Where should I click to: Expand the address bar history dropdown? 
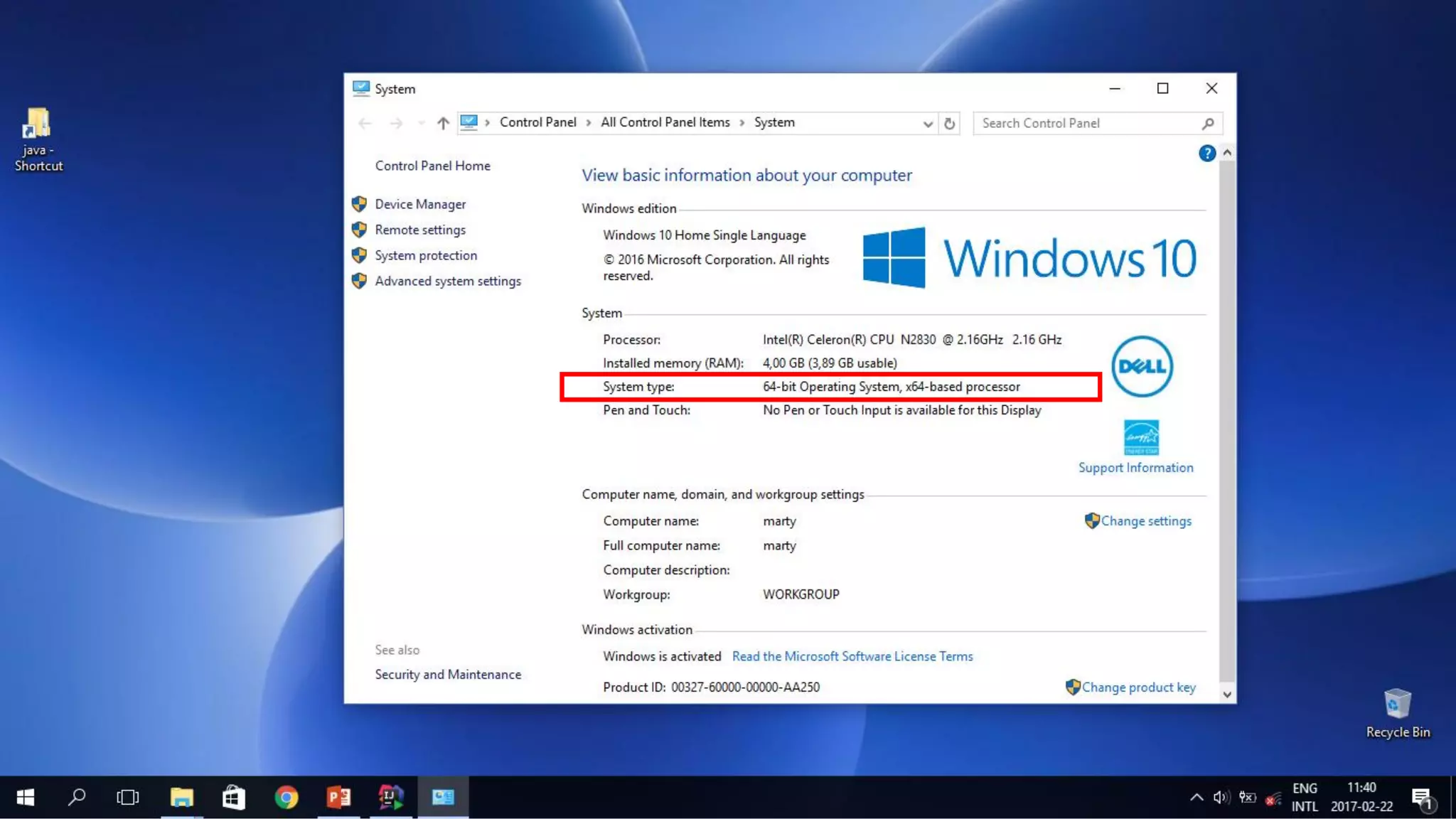927,124
